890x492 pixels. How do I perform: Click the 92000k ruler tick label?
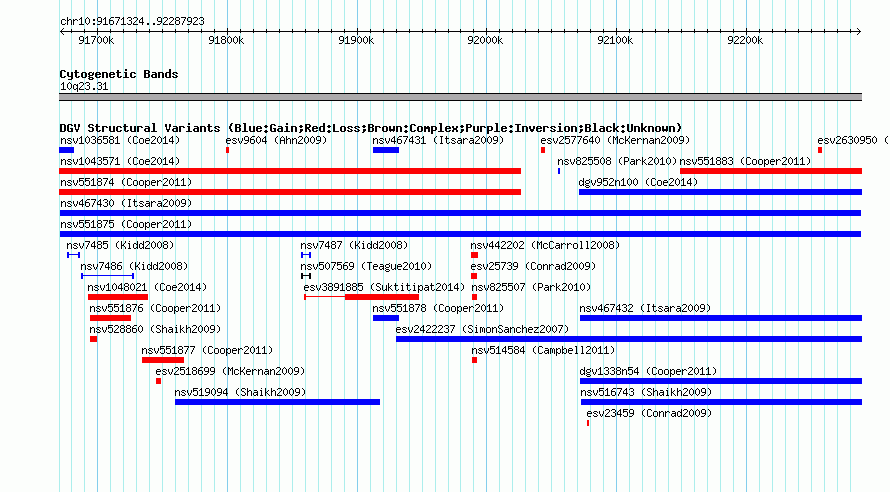coord(485,40)
